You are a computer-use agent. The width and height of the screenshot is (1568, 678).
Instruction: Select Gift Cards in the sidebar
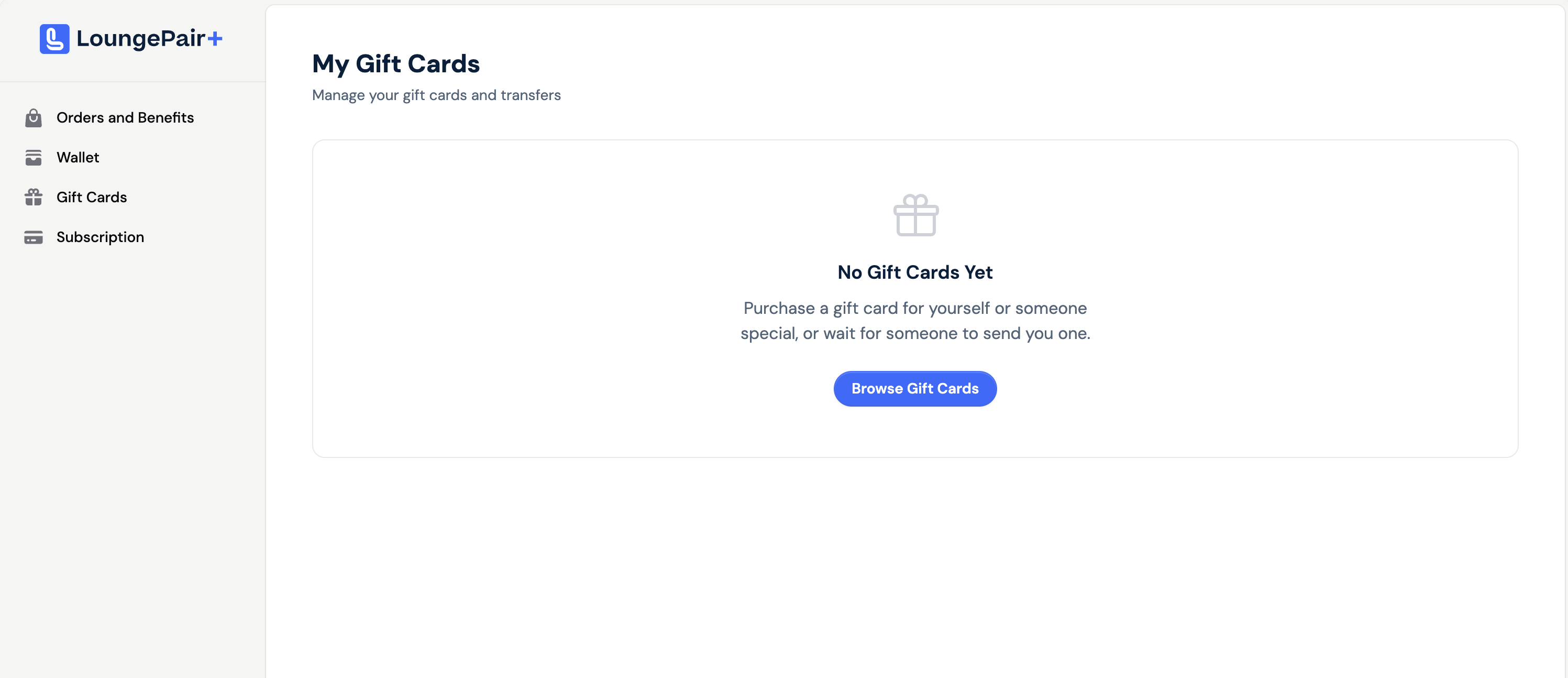click(x=92, y=197)
